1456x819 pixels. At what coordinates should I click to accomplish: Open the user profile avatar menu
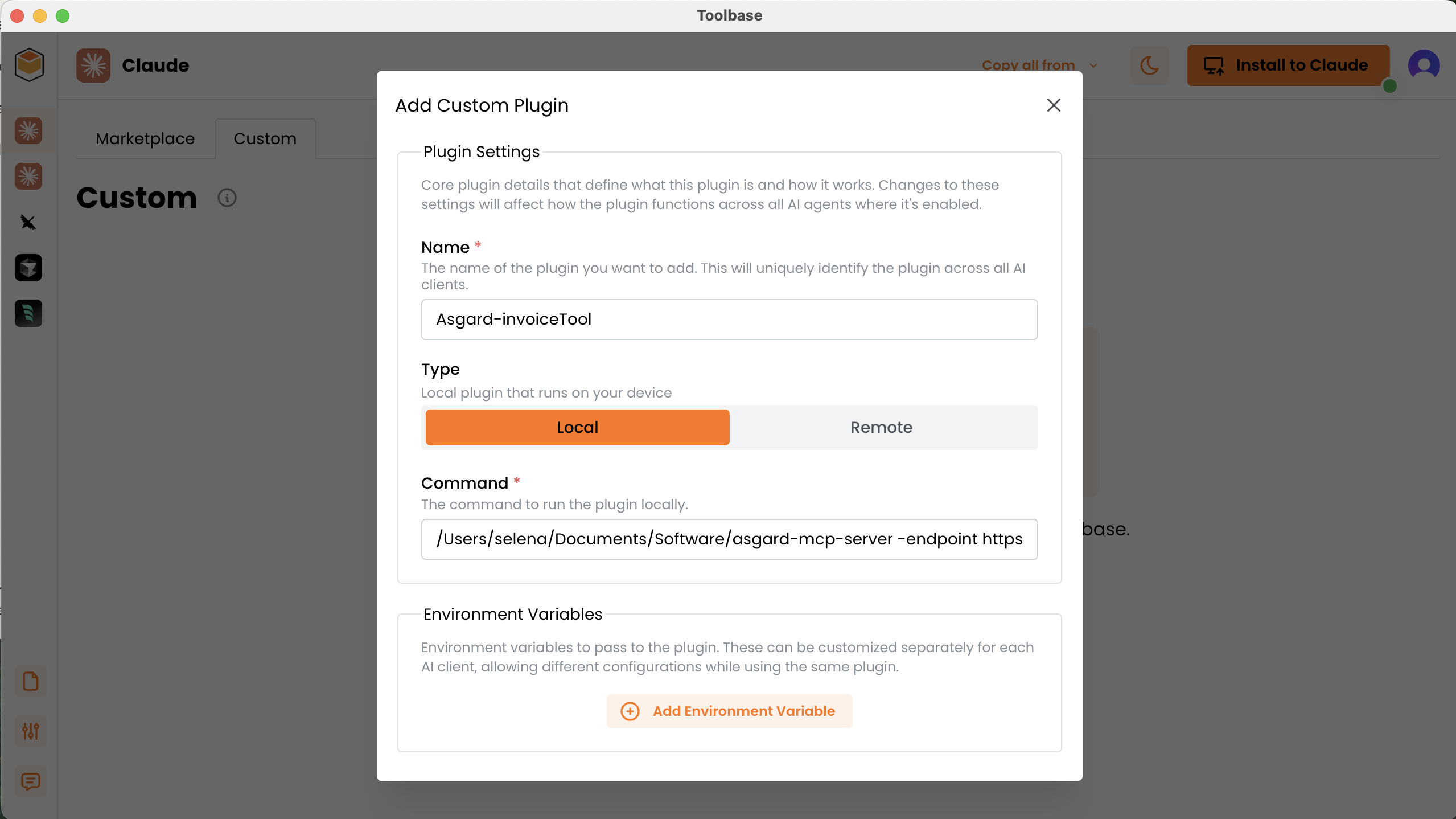pos(1424,65)
